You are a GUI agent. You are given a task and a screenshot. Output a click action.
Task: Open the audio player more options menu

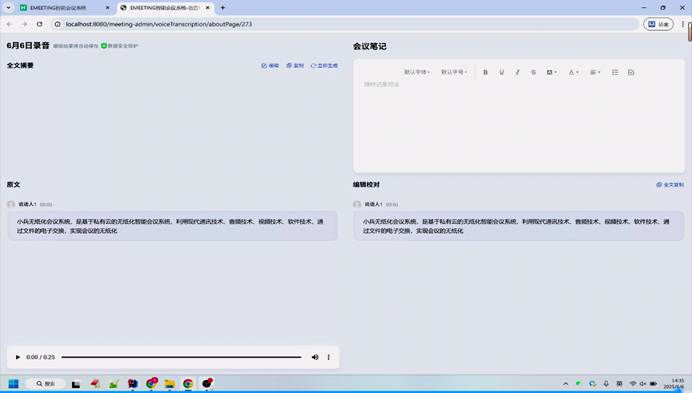point(328,357)
